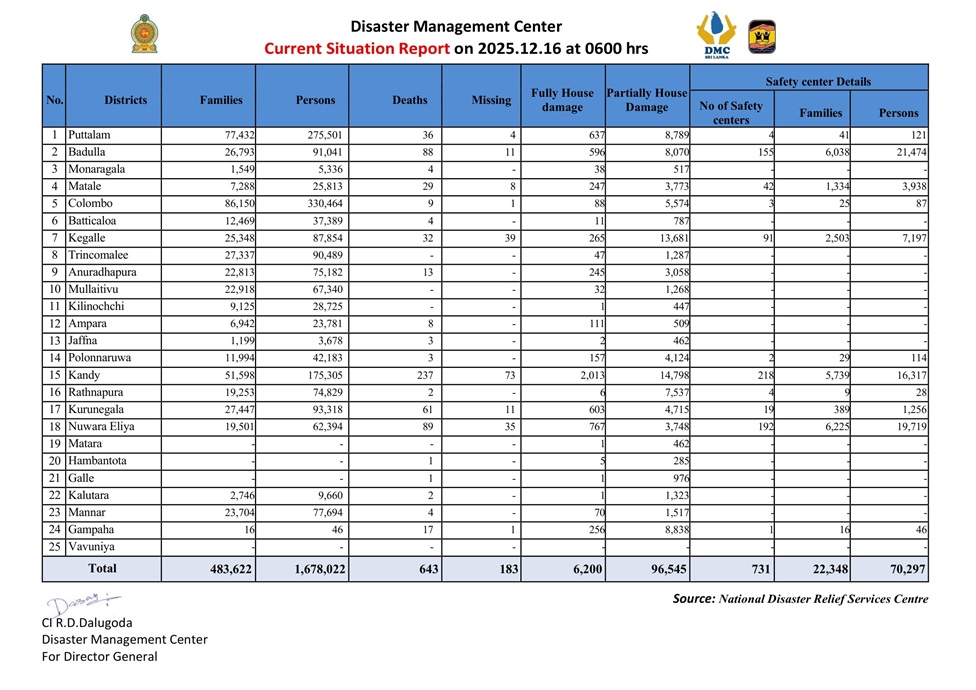The image size is (976, 690).
Task: Click the DMC water drop logo
Action: (716, 35)
